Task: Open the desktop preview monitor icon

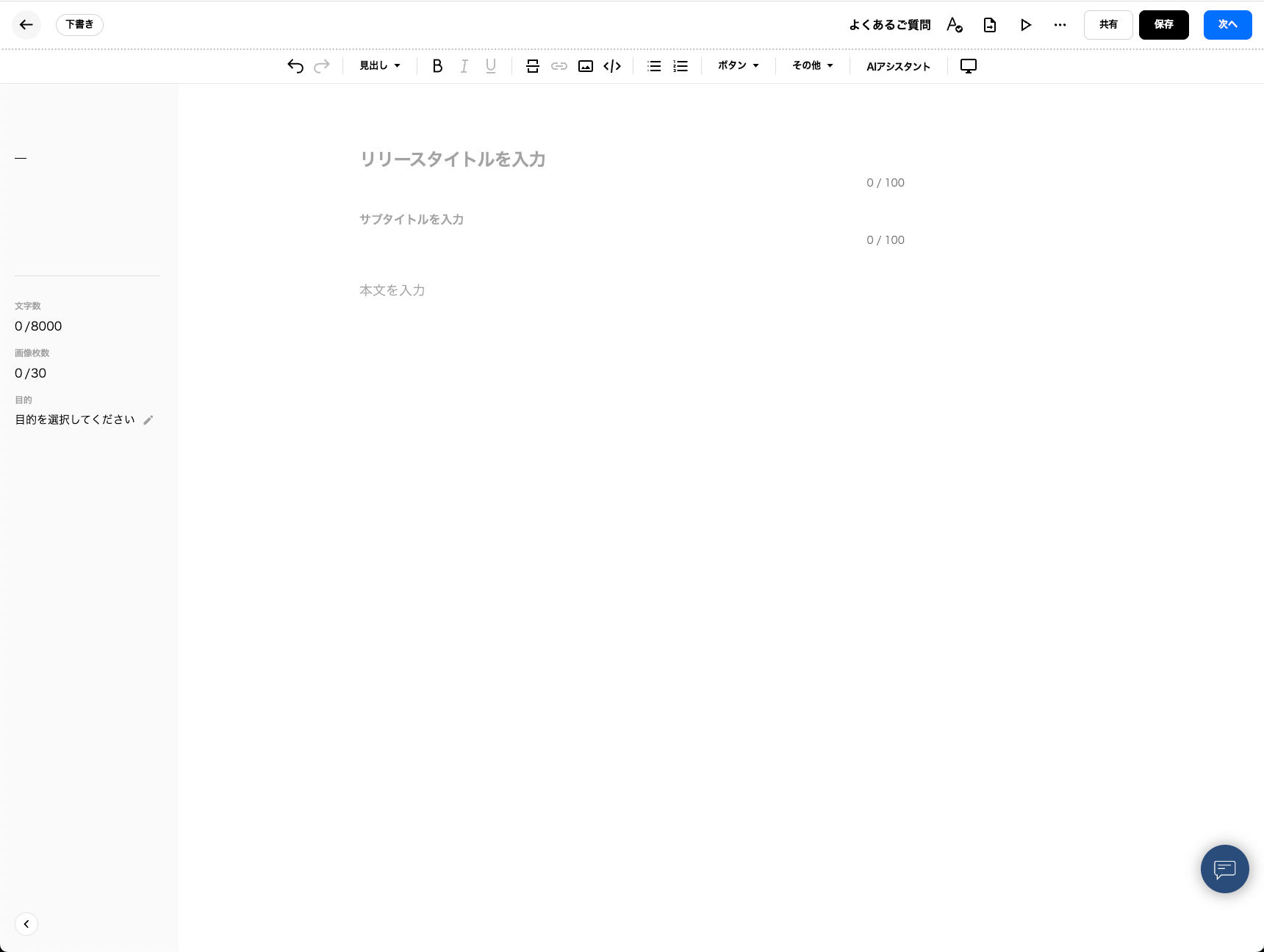Action: point(968,66)
